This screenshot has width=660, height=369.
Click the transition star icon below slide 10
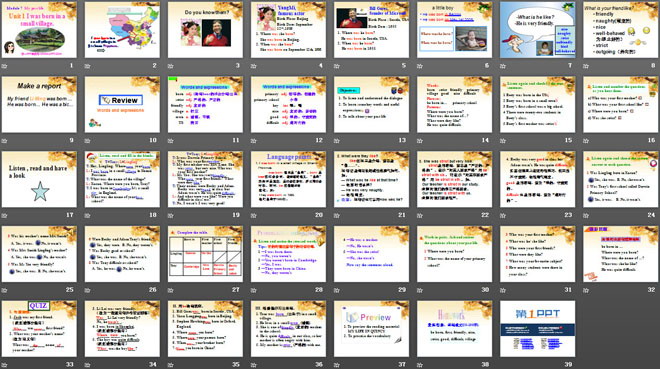coord(88,141)
